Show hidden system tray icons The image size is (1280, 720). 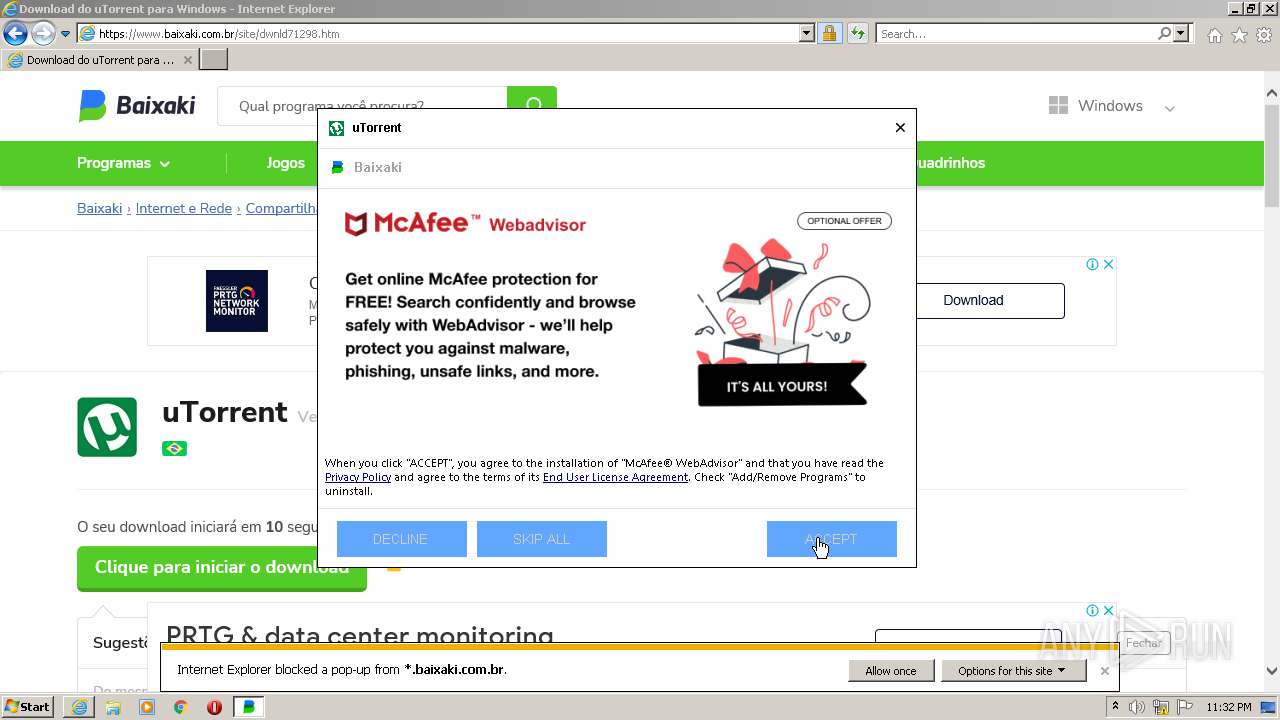click(1115, 707)
